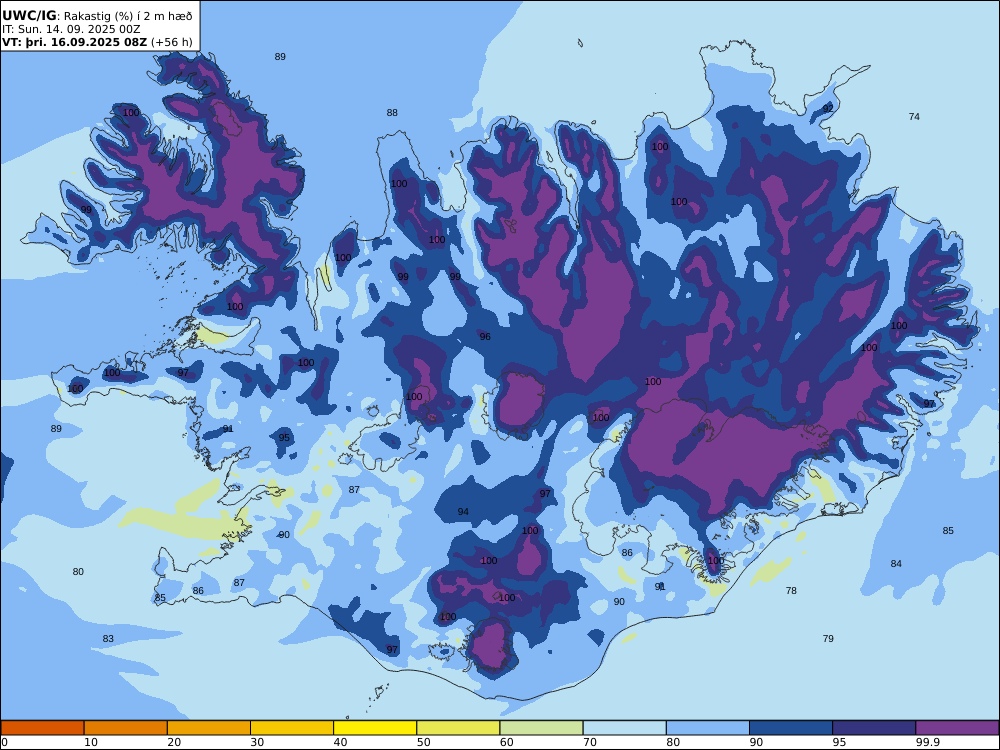
Task: Select the bright yellow 40–50 legend swatch
Action: [375, 728]
